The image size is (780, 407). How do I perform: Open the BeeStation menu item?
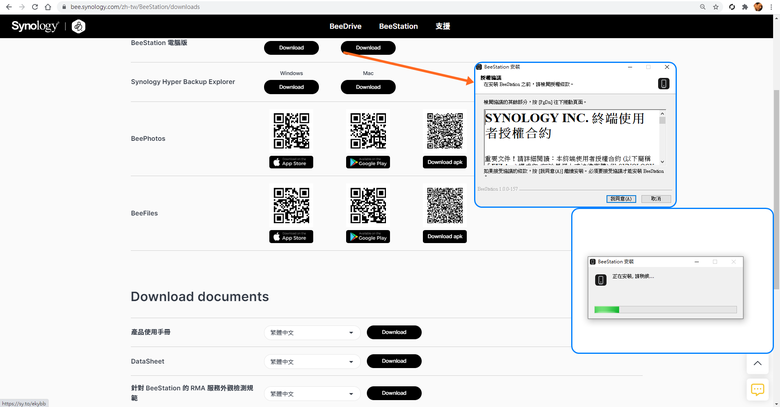point(398,26)
